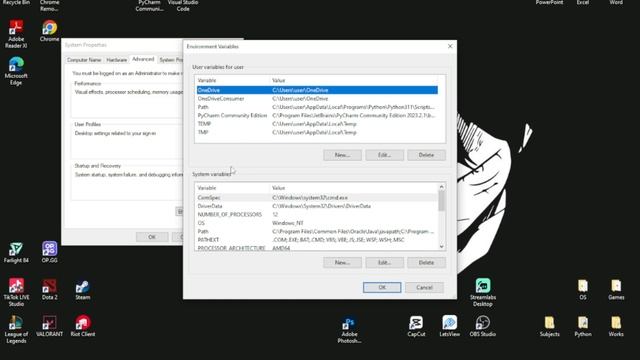The height and width of the screenshot is (360, 640).
Task: Select NUMBER_OF_PROCESSORS system variable
Action: (x=317, y=214)
